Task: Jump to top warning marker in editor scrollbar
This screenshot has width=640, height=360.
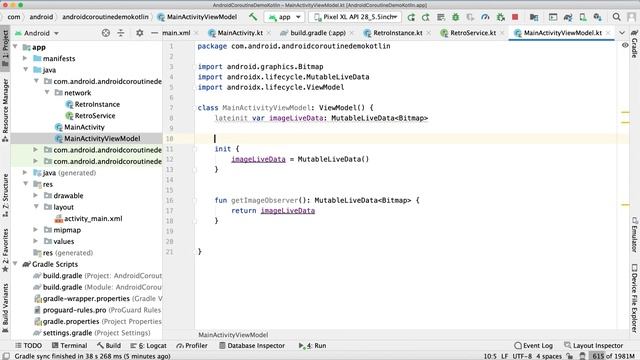Action: pos(625,112)
